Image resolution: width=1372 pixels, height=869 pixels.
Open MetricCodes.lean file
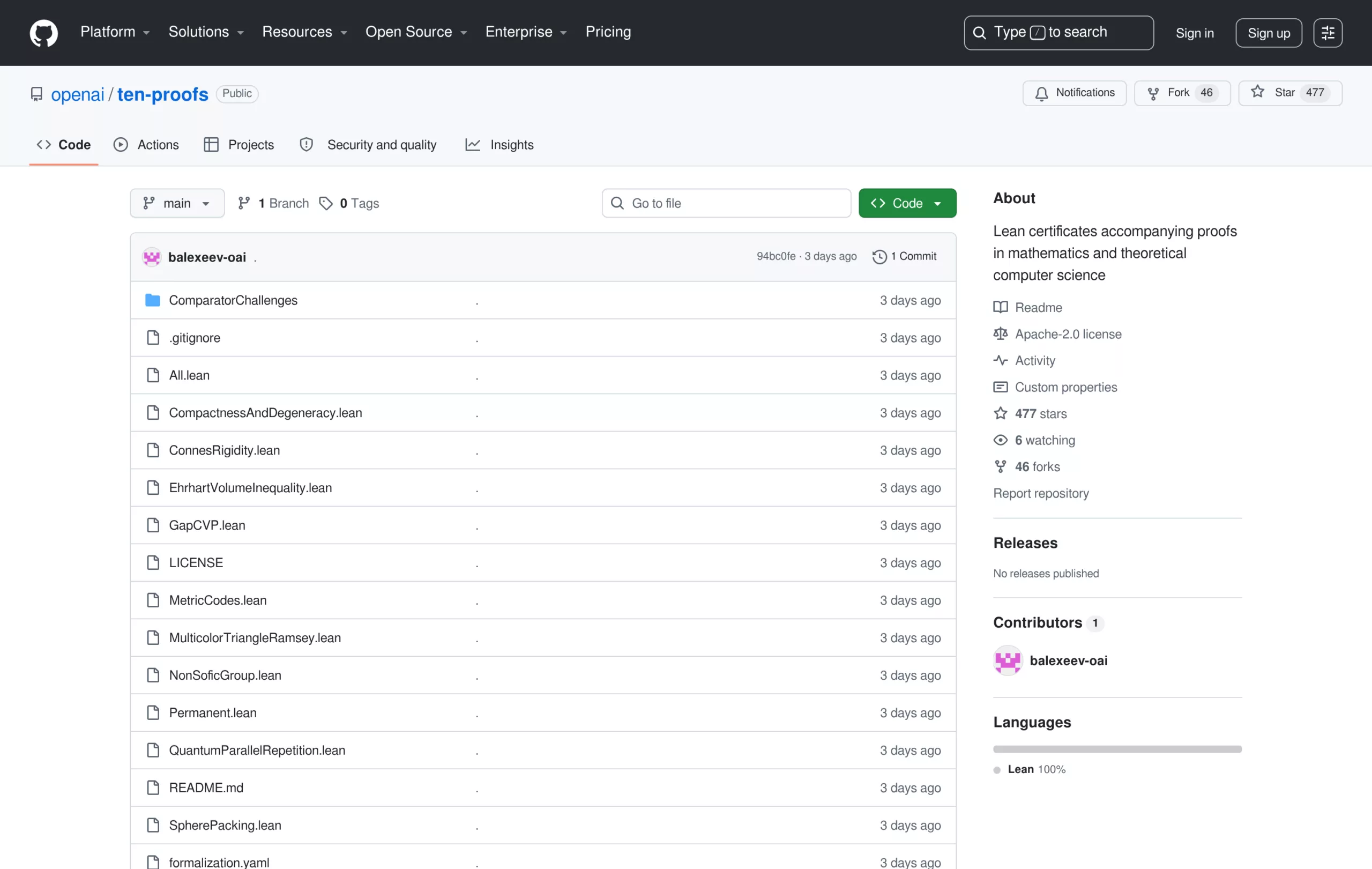point(218,600)
